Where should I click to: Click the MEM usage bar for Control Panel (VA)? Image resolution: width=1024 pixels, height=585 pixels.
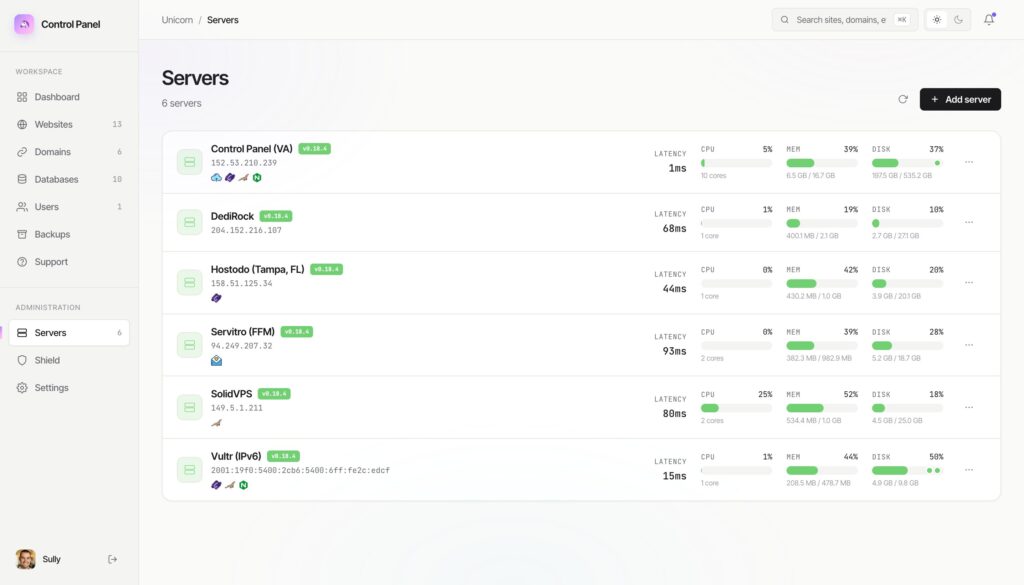822,163
